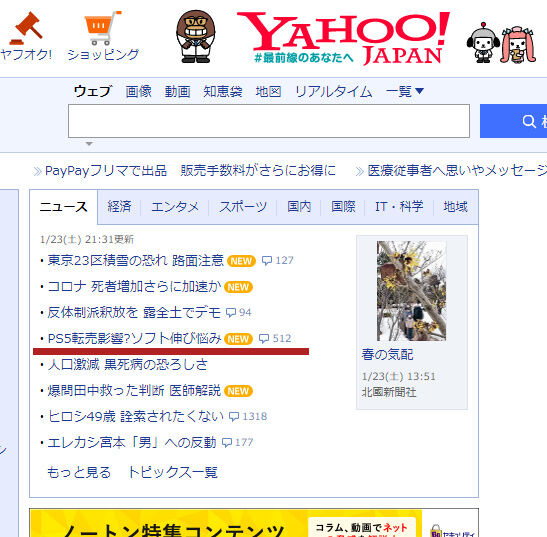The height and width of the screenshot is (537, 547).
Task: Expand the small arrow below search box
Action: tap(89, 144)
